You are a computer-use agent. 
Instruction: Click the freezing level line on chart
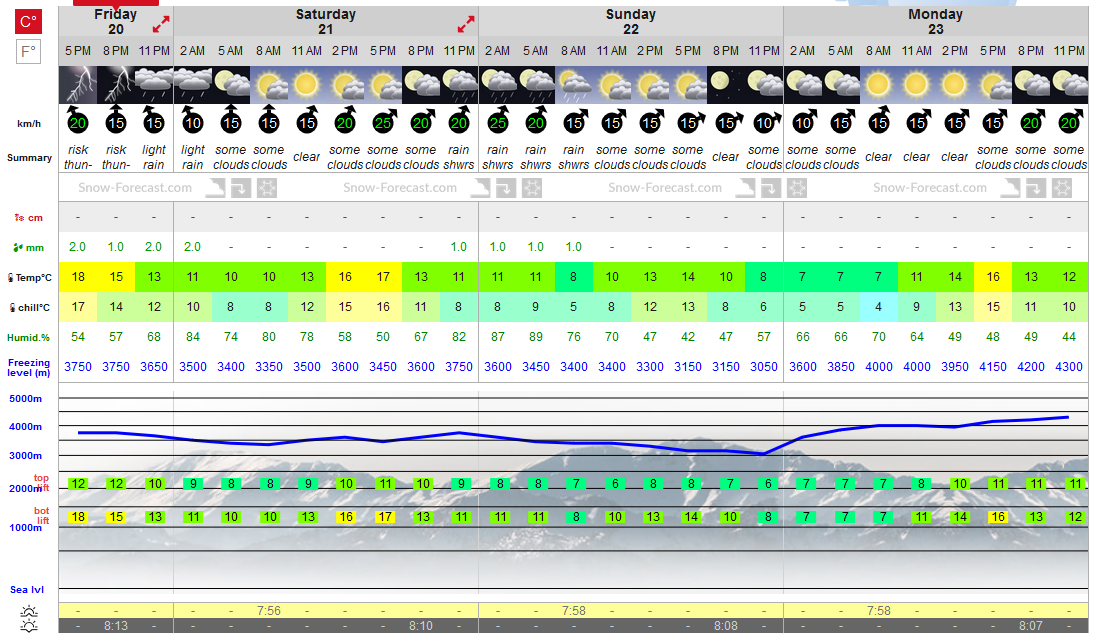573,442
